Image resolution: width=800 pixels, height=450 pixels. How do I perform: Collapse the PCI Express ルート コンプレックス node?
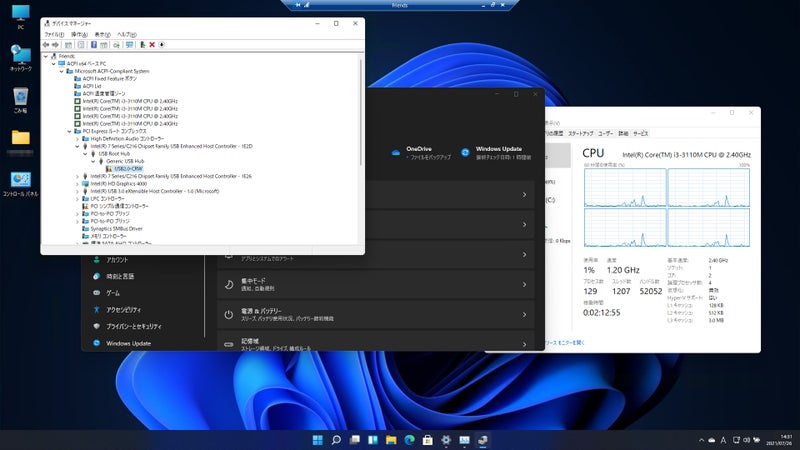coord(69,131)
